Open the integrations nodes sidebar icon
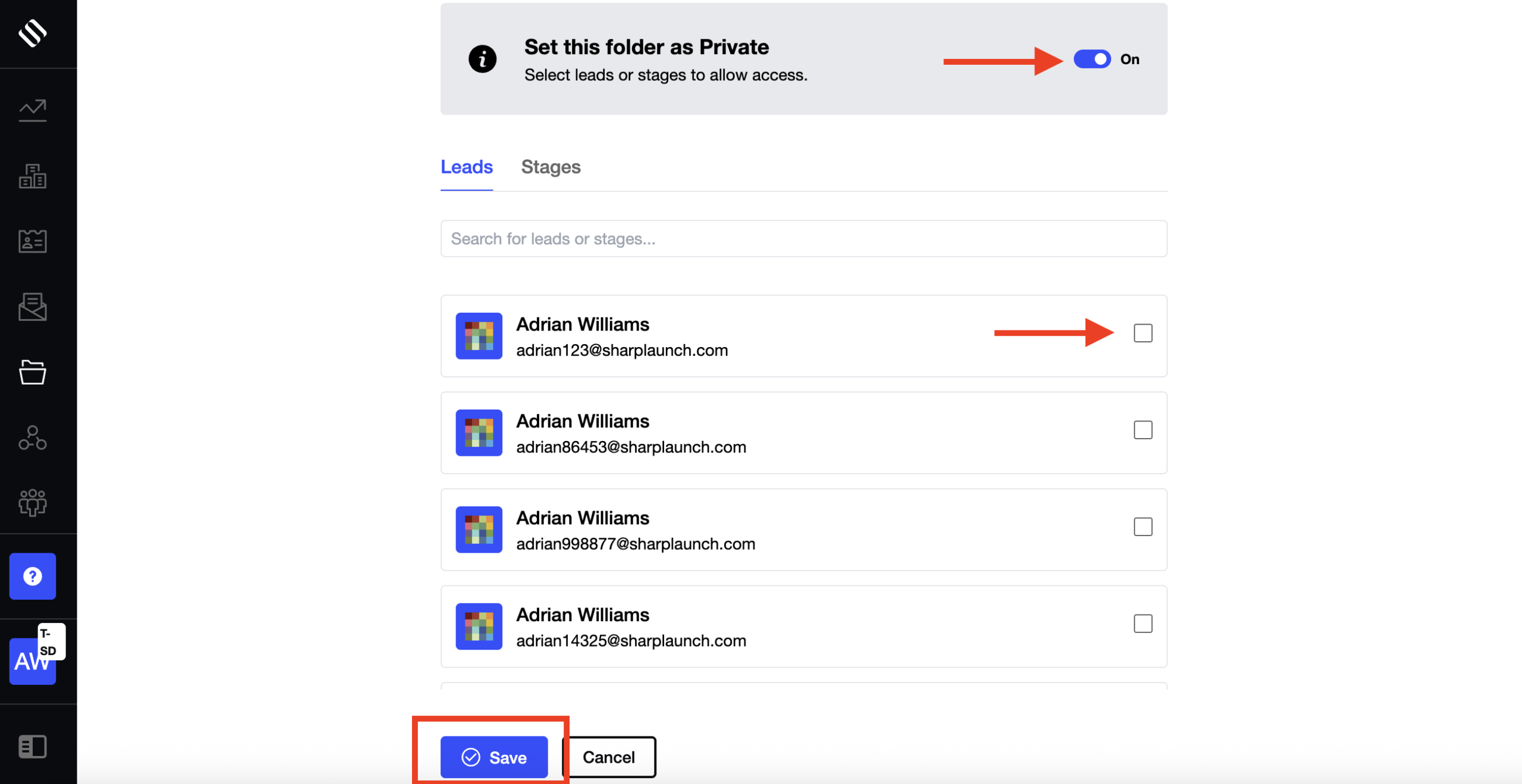Screen dimensions: 1522x784 33,438
